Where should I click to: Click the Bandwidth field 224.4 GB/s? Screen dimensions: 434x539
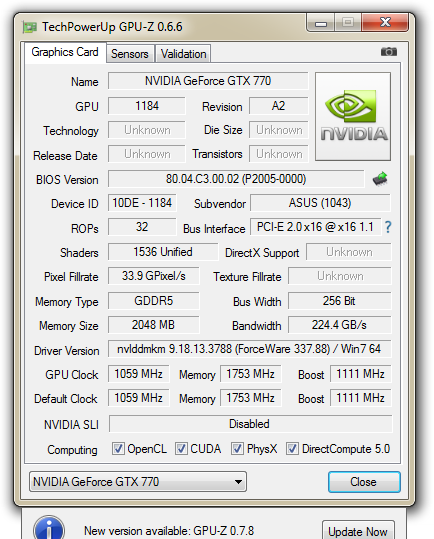[x=340, y=325]
